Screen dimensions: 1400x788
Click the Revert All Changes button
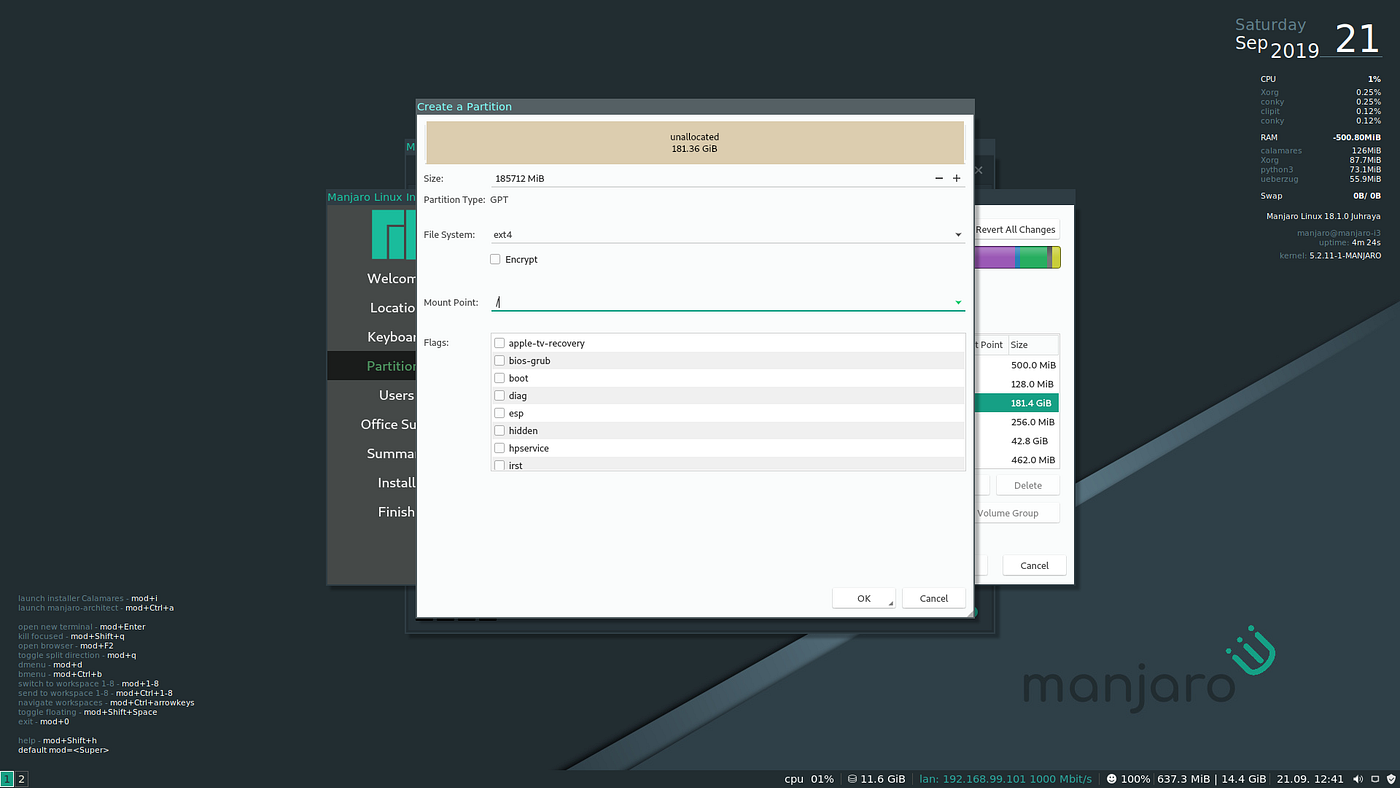[1015, 229]
